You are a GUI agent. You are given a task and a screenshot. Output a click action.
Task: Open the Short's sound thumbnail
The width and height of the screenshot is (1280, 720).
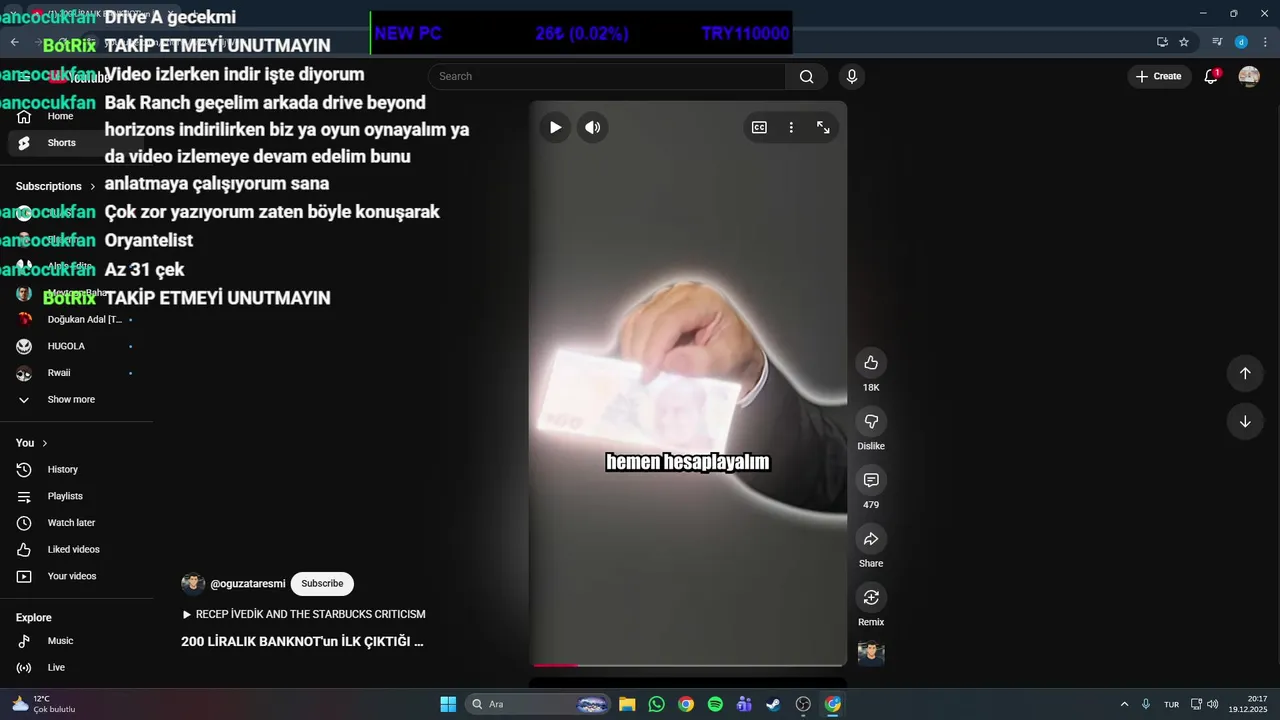(871, 653)
